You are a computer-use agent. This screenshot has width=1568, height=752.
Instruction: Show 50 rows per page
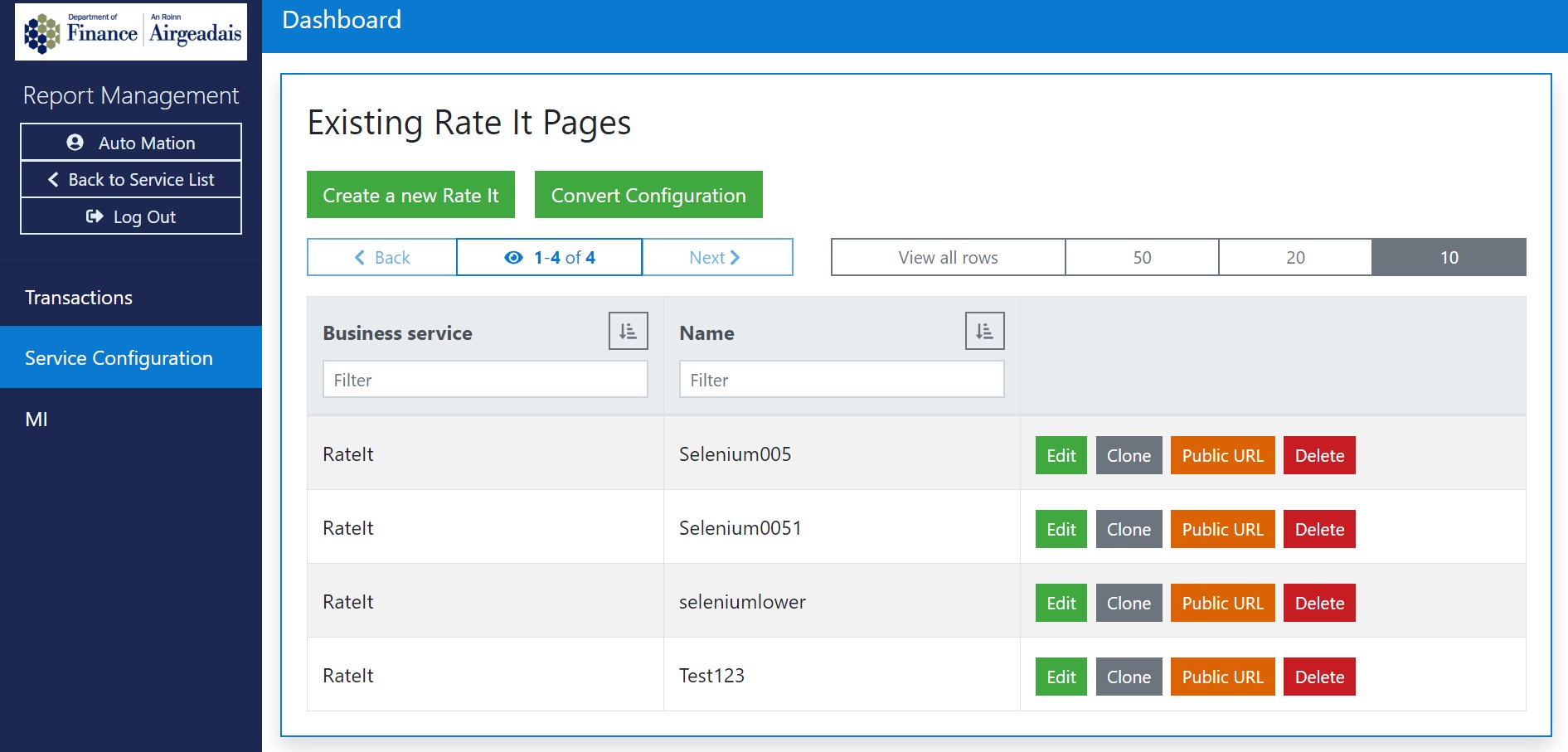pos(1142,257)
